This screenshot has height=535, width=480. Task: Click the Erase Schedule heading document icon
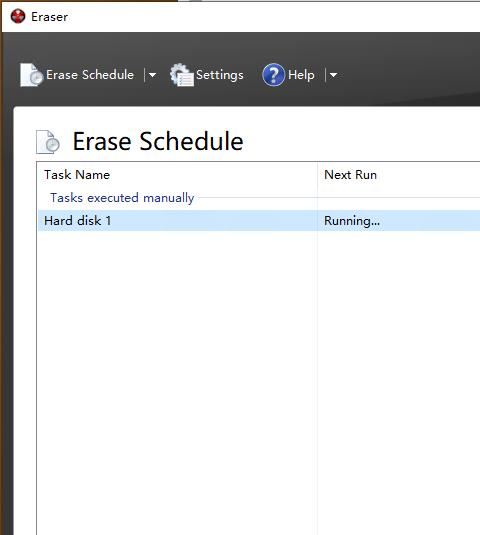point(48,142)
